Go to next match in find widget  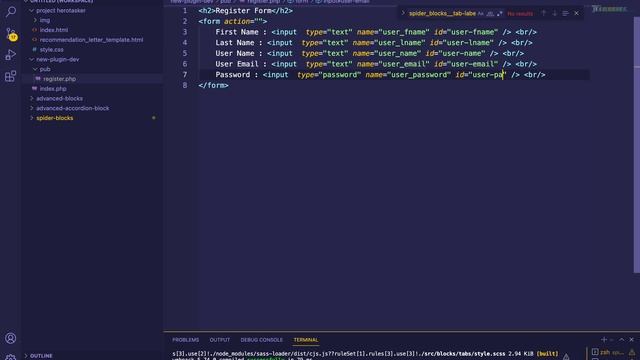pyautogui.click(x=554, y=13)
